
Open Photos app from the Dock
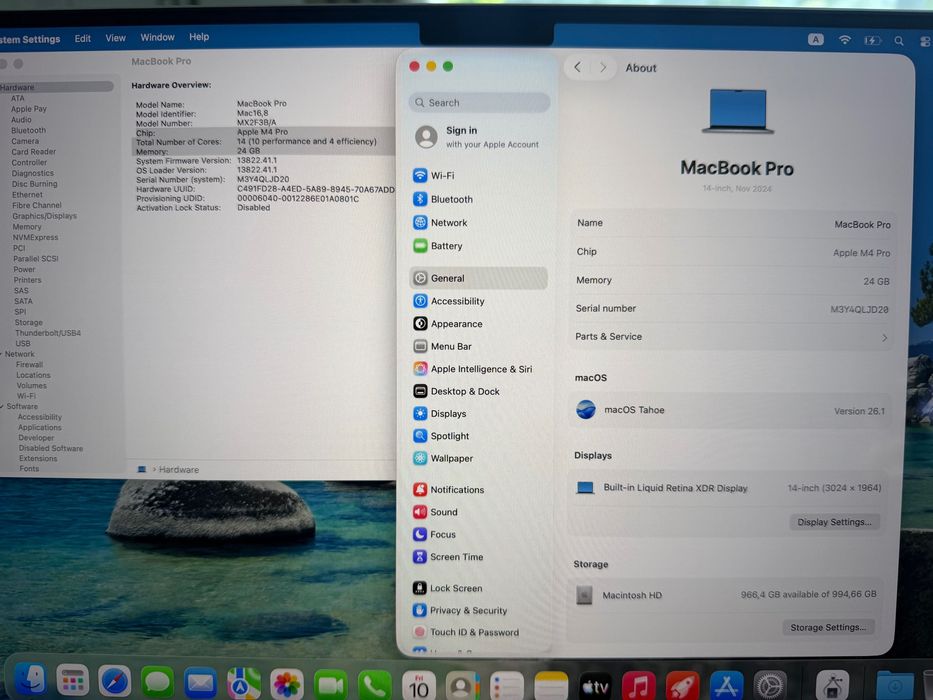tap(287, 685)
